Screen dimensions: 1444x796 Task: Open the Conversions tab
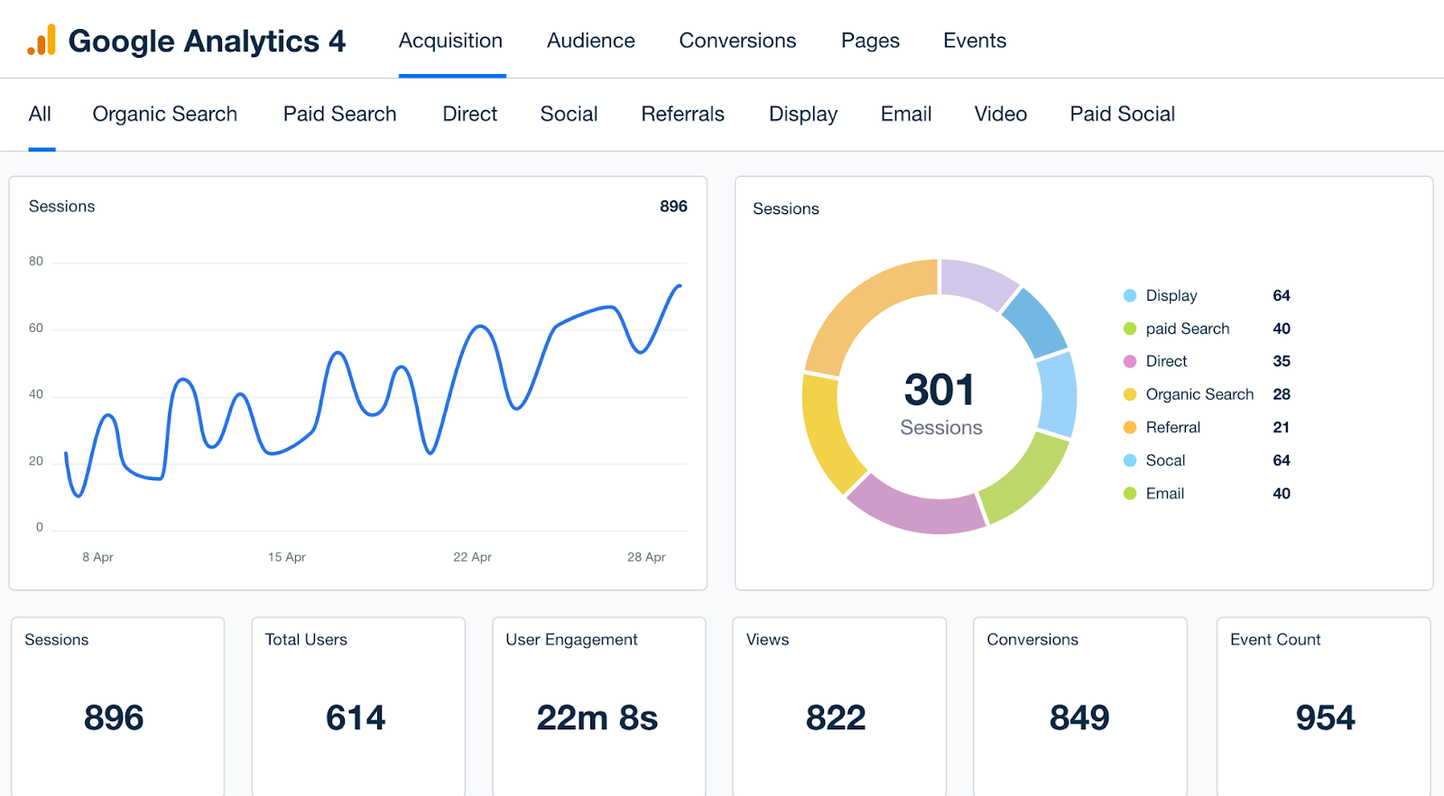[x=737, y=40]
